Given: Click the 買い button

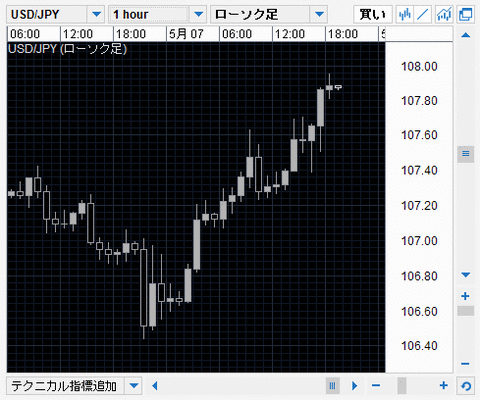Looking at the screenshot, I should point(373,14).
